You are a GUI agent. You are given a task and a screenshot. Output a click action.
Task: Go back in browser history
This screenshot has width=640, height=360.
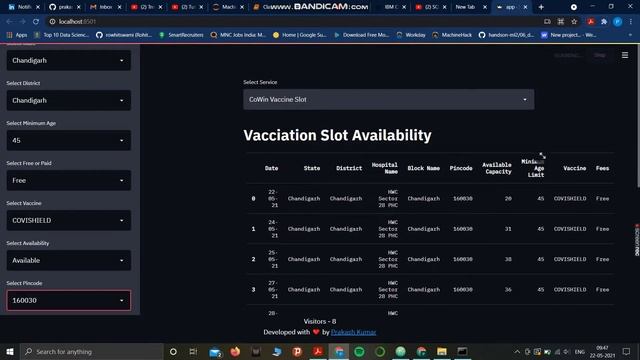click(9, 22)
